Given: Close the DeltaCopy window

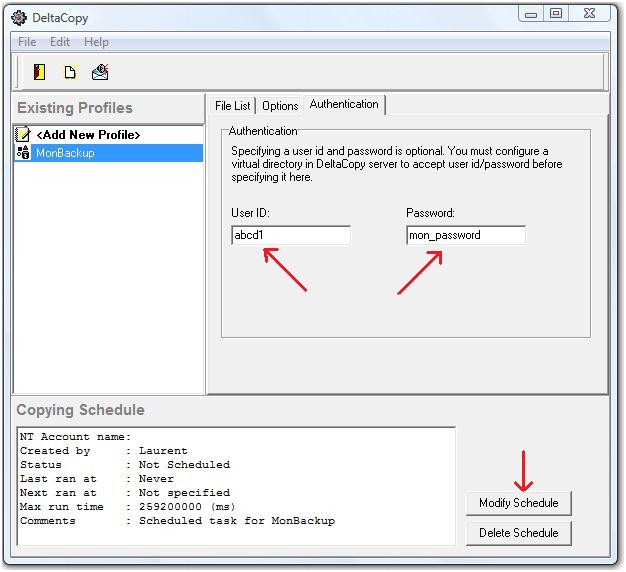Looking at the screenshot, I should (589, 14).
